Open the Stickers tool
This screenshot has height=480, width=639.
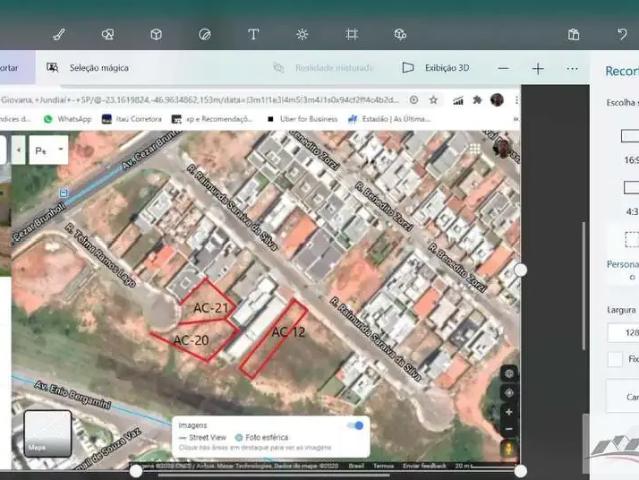205,35
